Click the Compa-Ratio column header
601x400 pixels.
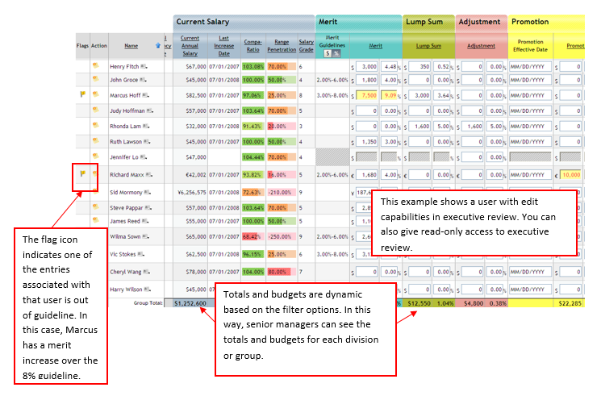coord(252,45)
